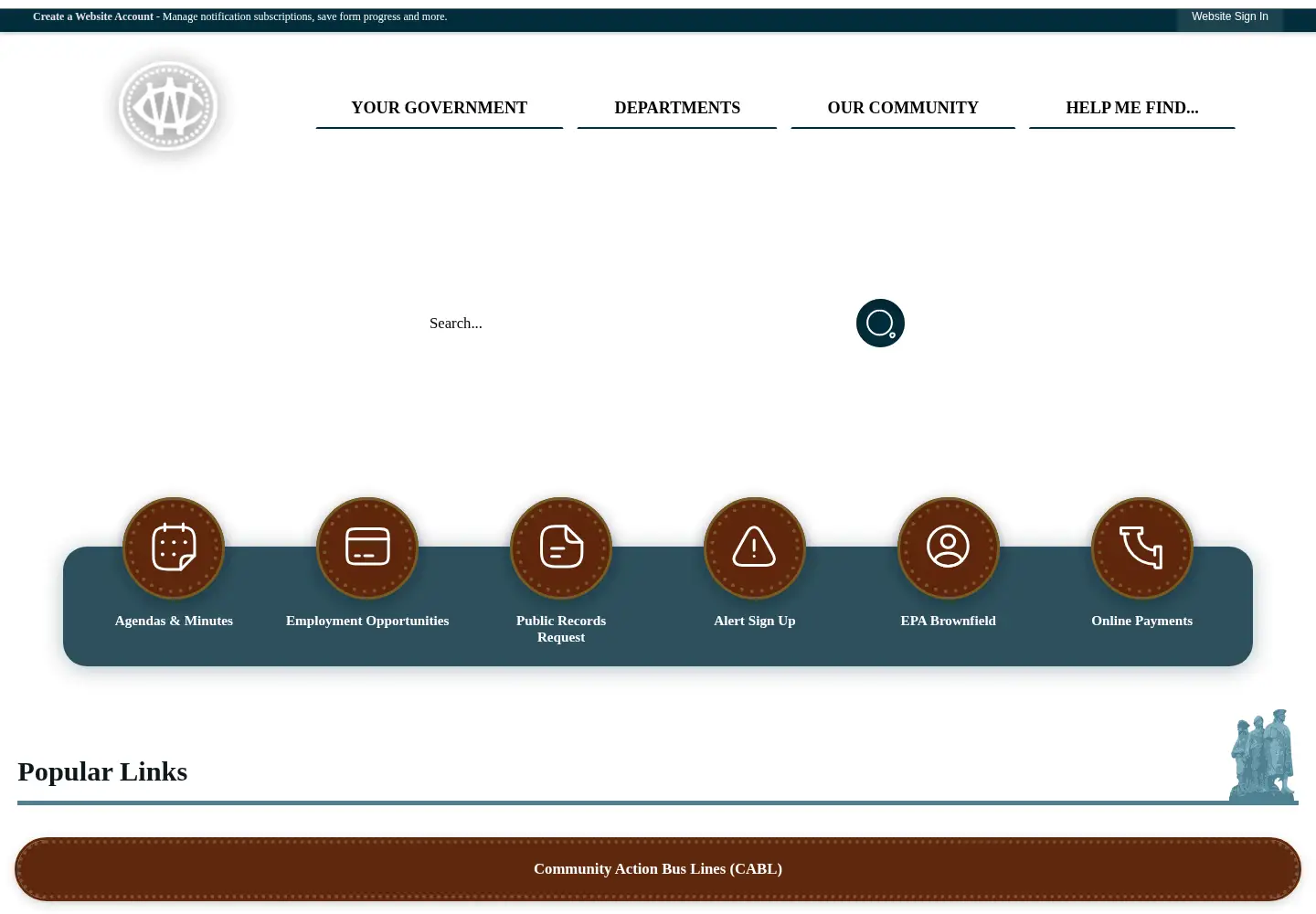Open the Departments menu
The image size is (1316, 914).
pyautogui.click(x=677, y=108)
